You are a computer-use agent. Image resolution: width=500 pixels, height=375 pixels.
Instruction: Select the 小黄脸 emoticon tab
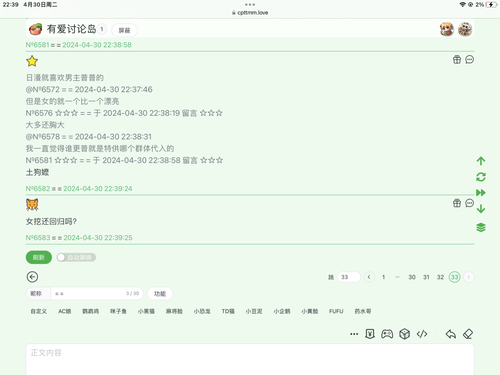click(x=310, y=311)
